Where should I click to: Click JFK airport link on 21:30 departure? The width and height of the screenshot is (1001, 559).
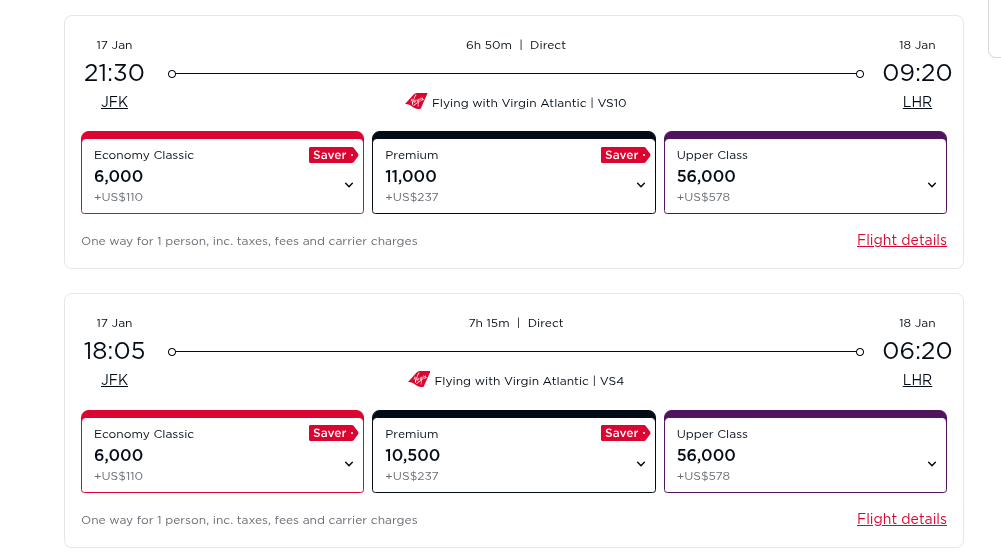pyautogui.click(x=114, y=102)
